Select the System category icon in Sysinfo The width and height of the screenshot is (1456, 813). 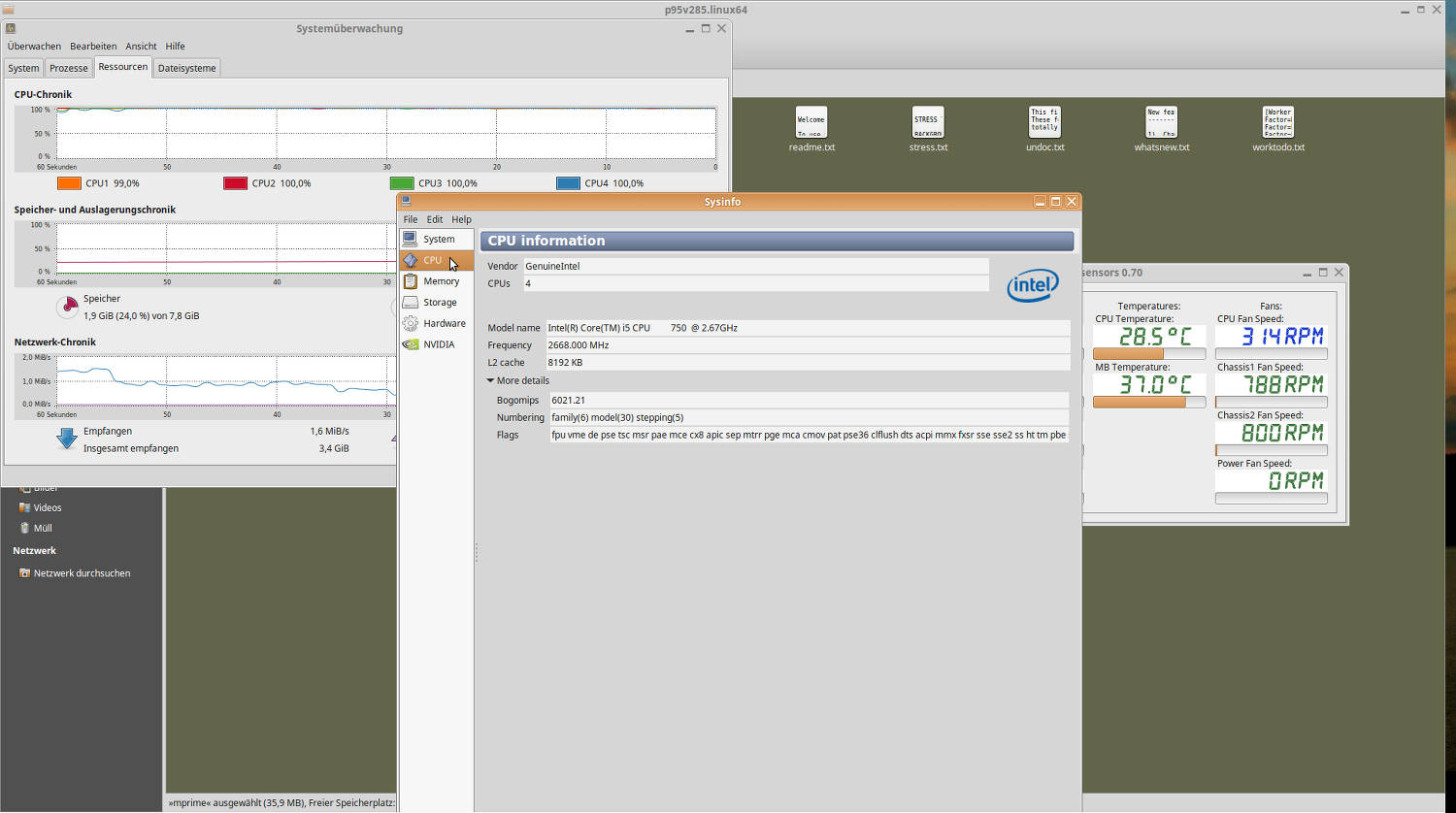pyautogui.click(x=411, y=239)
